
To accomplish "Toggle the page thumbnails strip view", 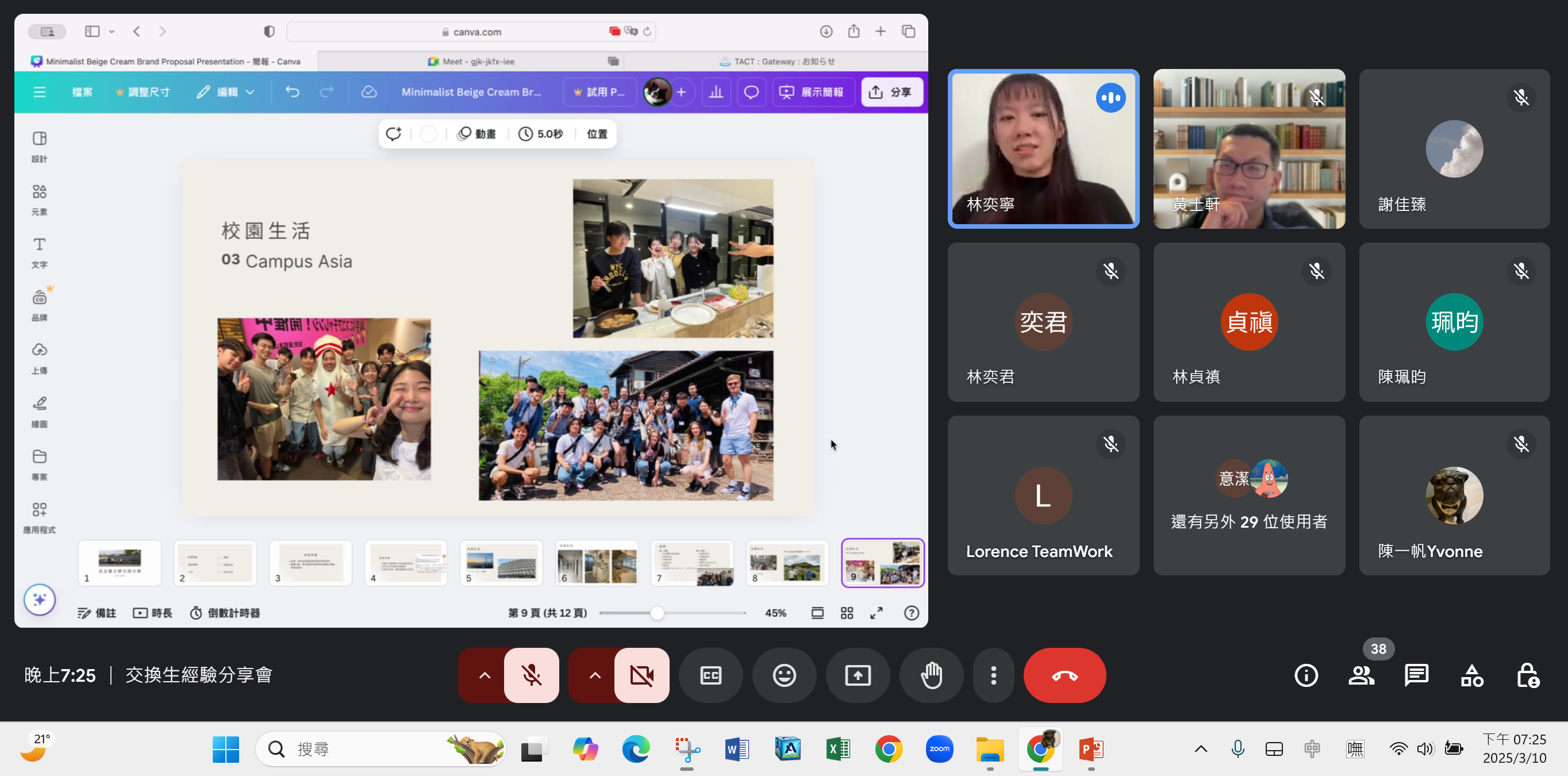I will coord(817,613).
